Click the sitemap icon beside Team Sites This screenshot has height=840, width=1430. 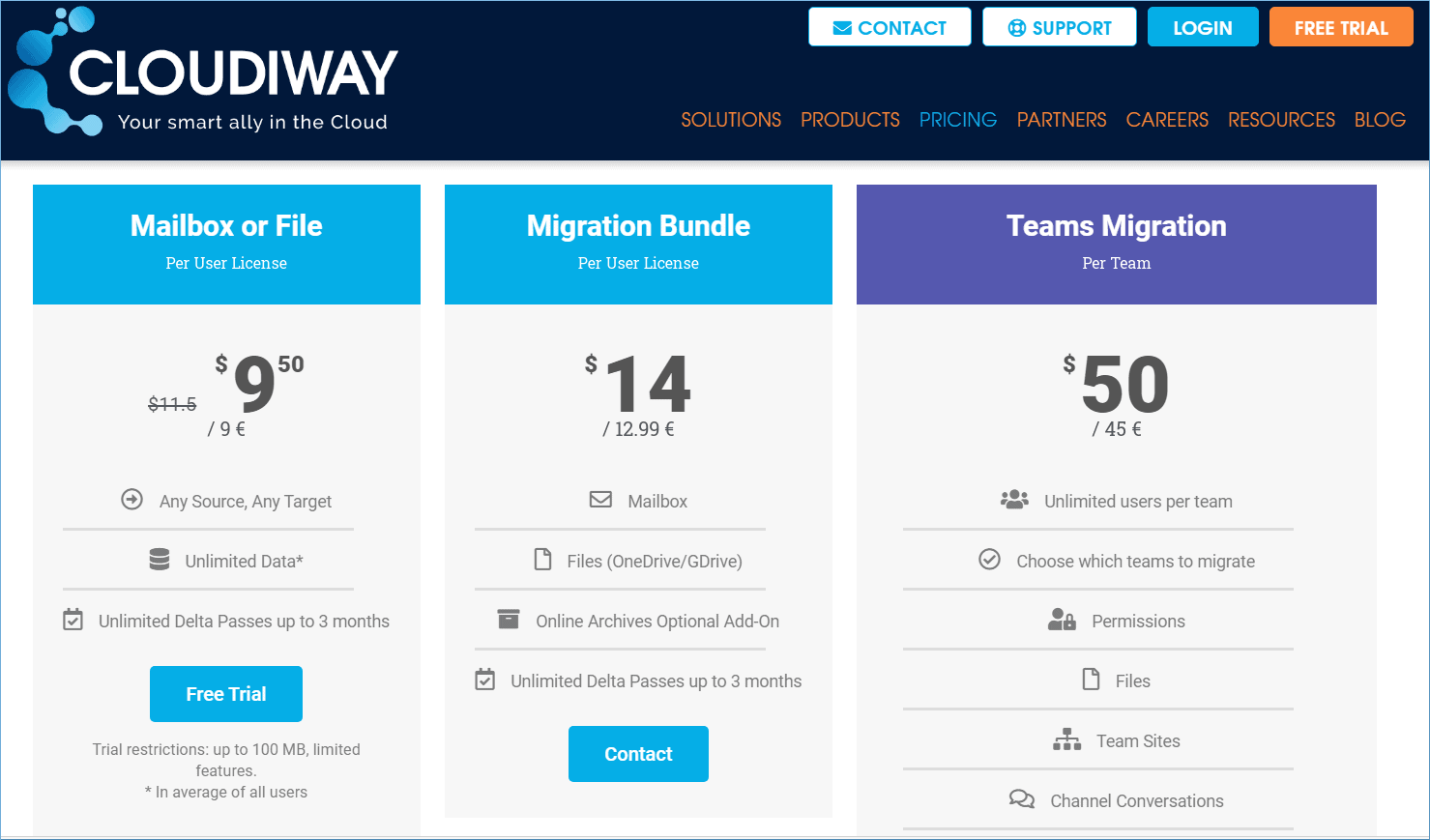click(1067, 739)
